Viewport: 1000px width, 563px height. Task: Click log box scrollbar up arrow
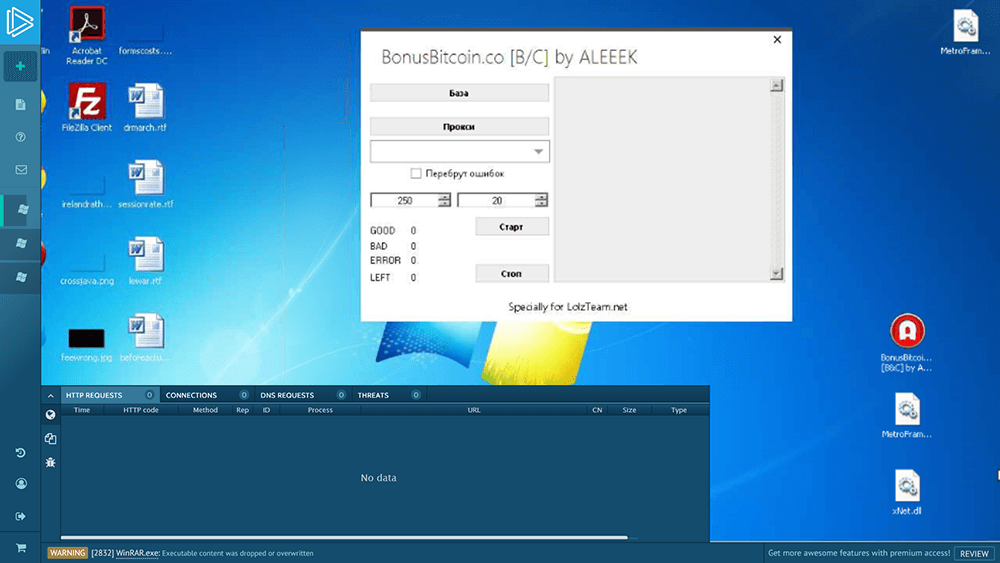click(x=776, y=85)
